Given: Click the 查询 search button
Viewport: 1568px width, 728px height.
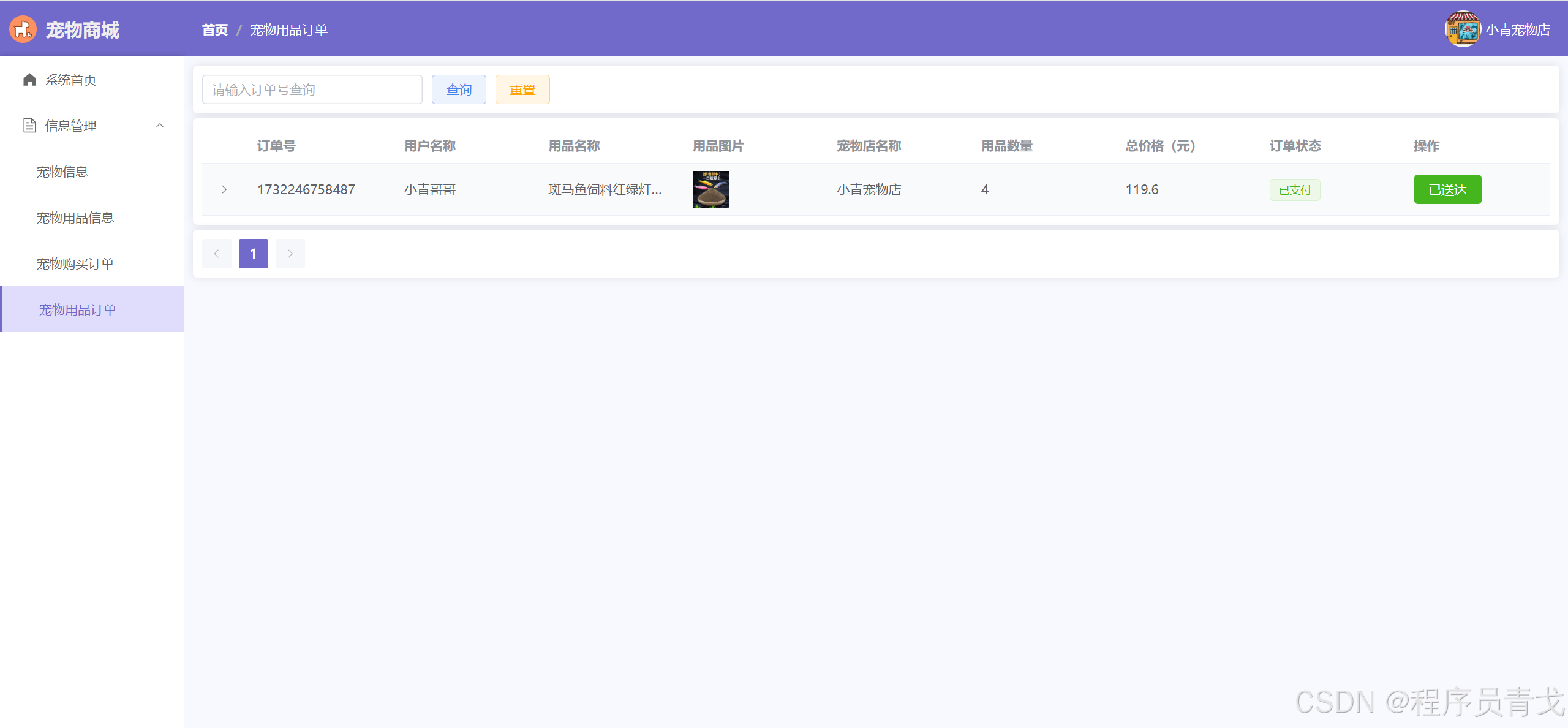Looking at the screenshot, I should coord(458,89).
